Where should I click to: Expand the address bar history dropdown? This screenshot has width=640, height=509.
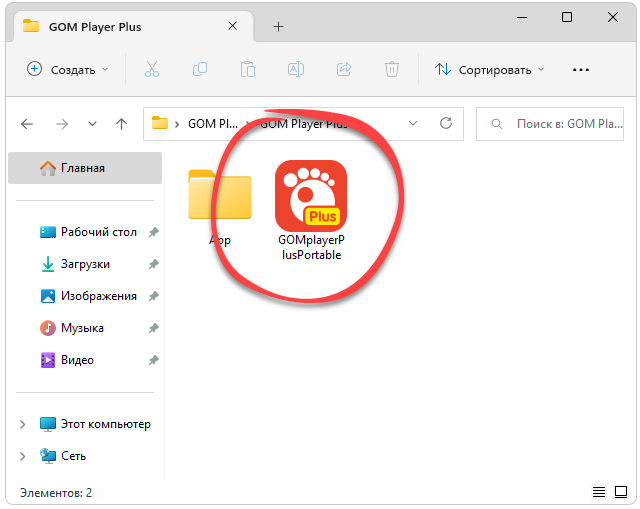(413, 123)
